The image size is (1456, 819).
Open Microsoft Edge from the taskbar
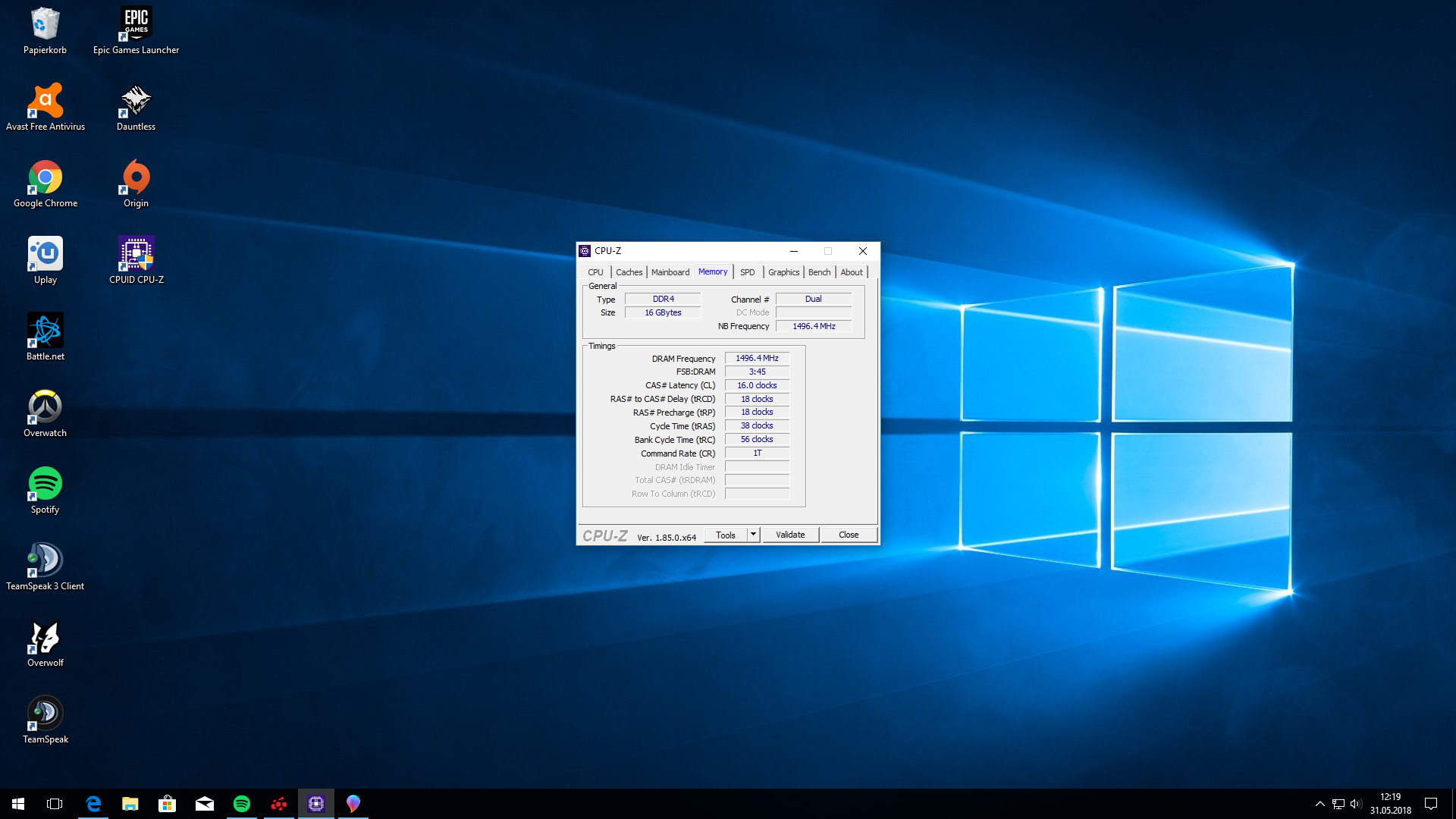93,804
